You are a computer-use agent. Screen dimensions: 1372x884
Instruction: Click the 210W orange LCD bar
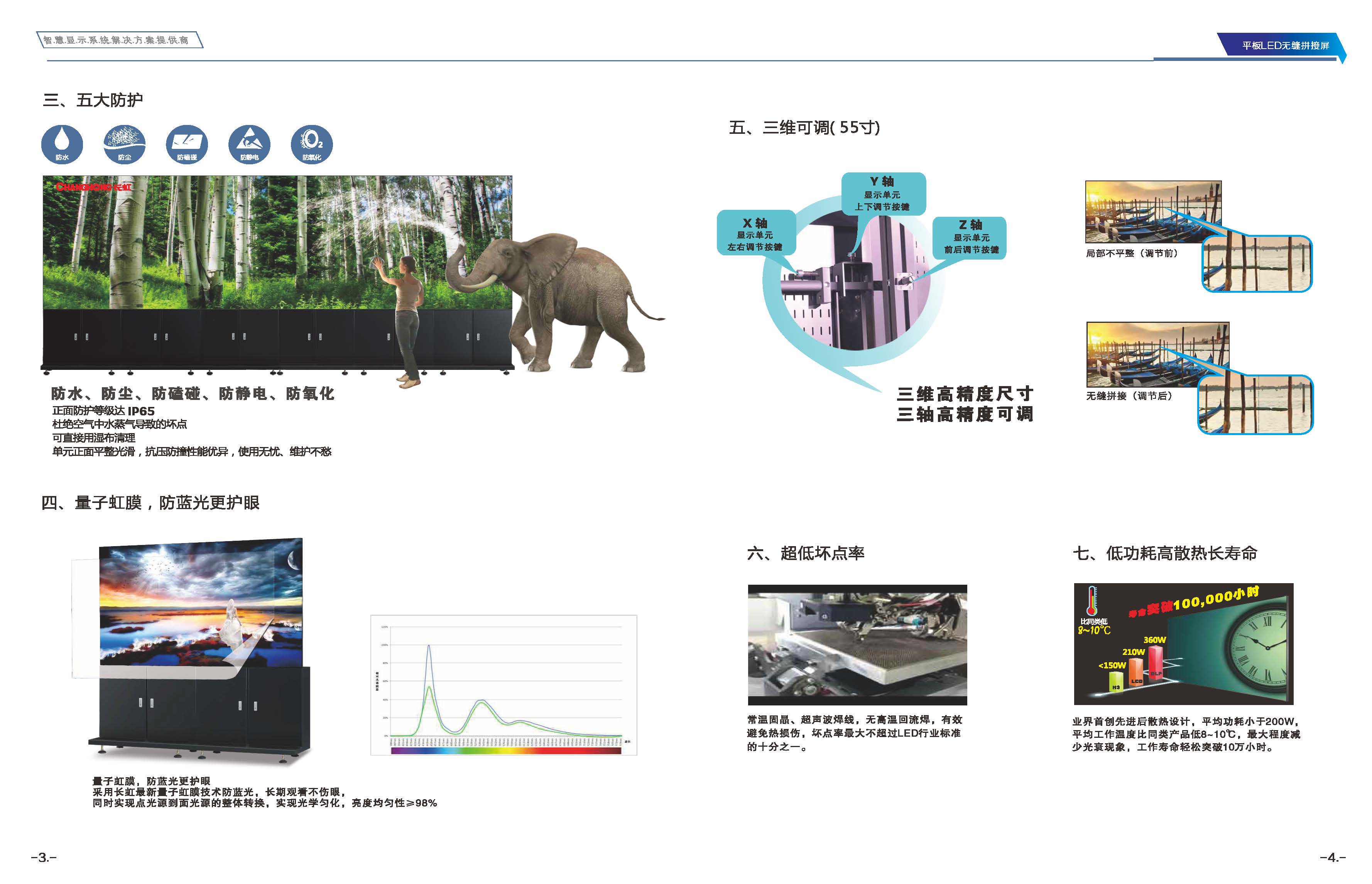[x=1136, y=671]
